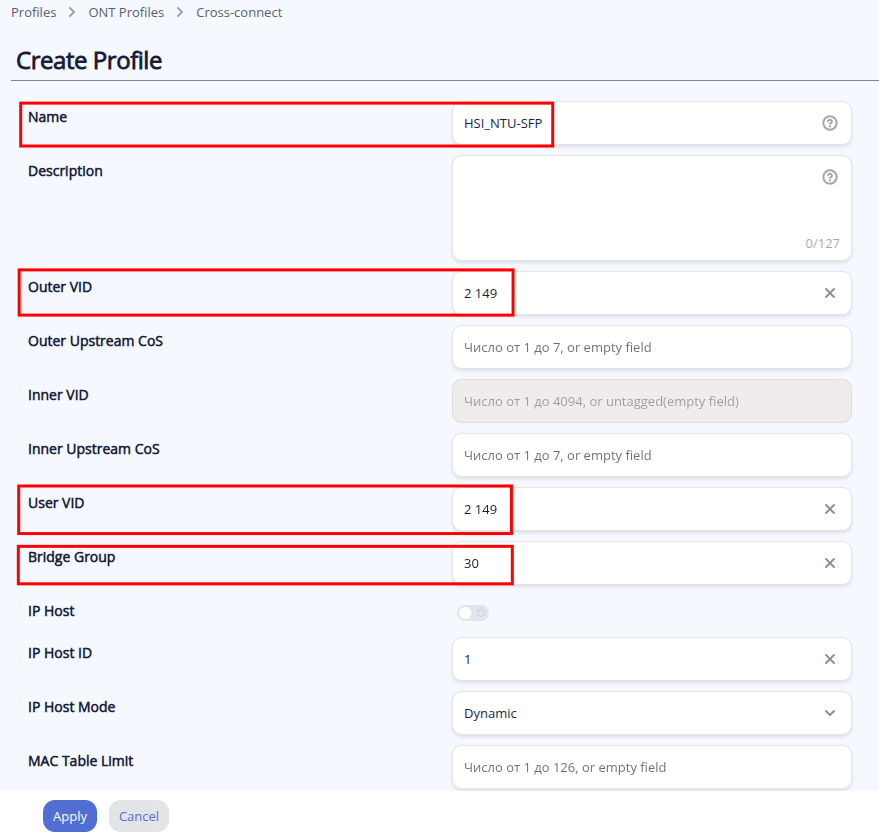
Task: Click the help icon in Name field
Action: pos(829,123)
